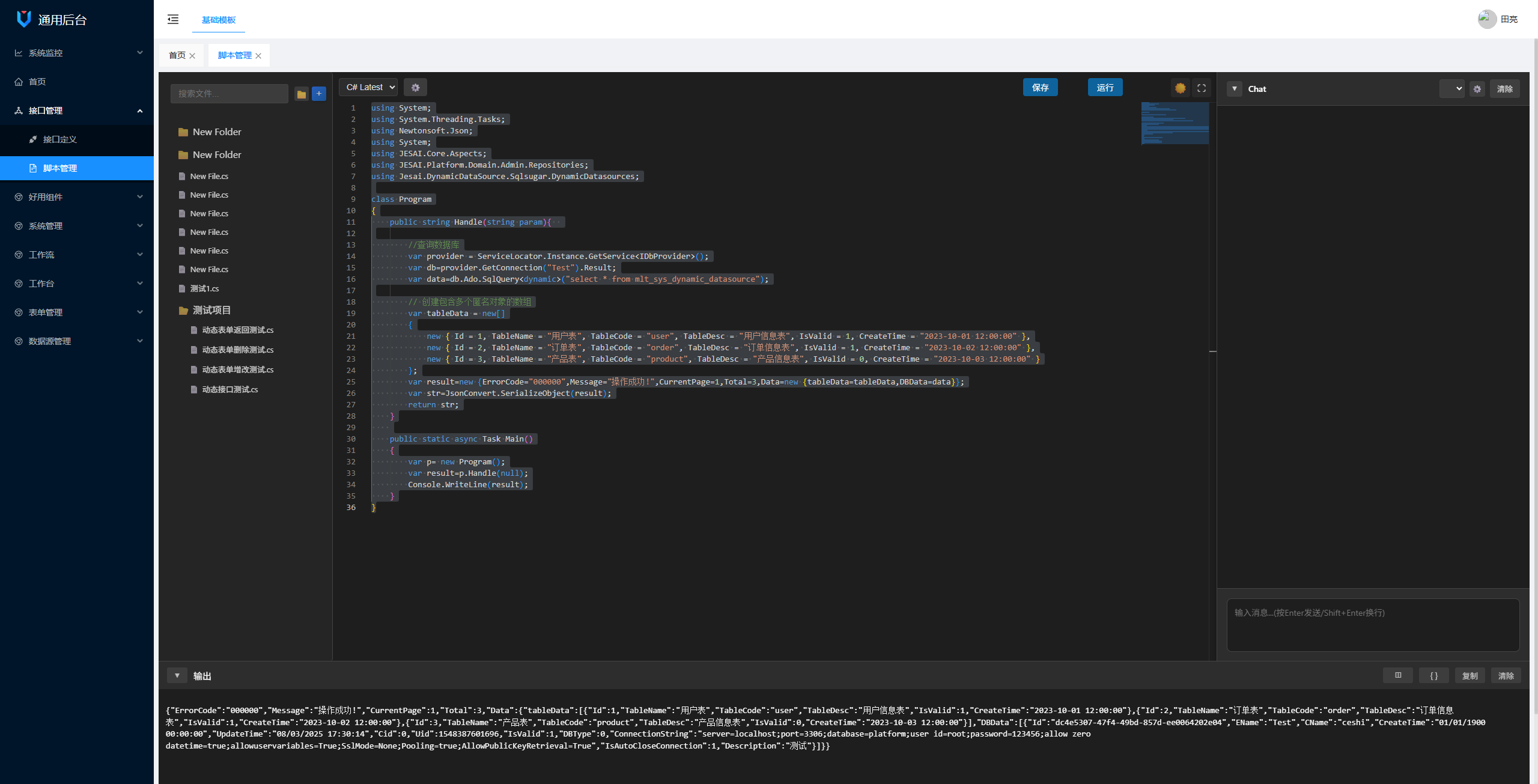Click the code minimap slider
The image size is (1538, 784).
coord(1175,123)
